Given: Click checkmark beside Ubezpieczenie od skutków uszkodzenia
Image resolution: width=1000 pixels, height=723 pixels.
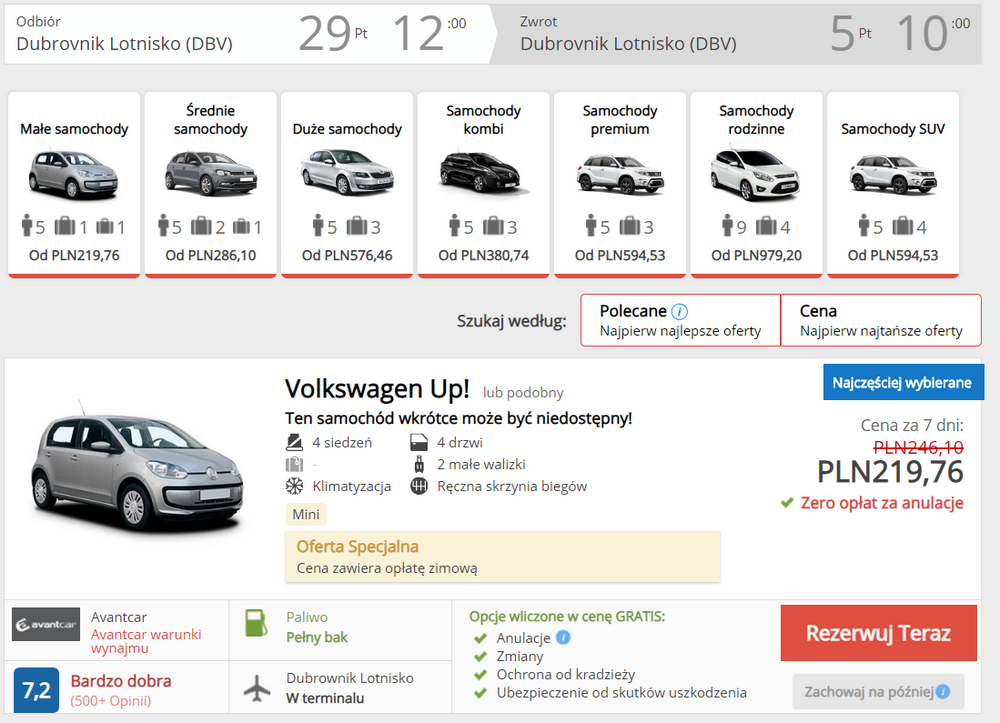Looking at the screenshot, I should (480, 692).
